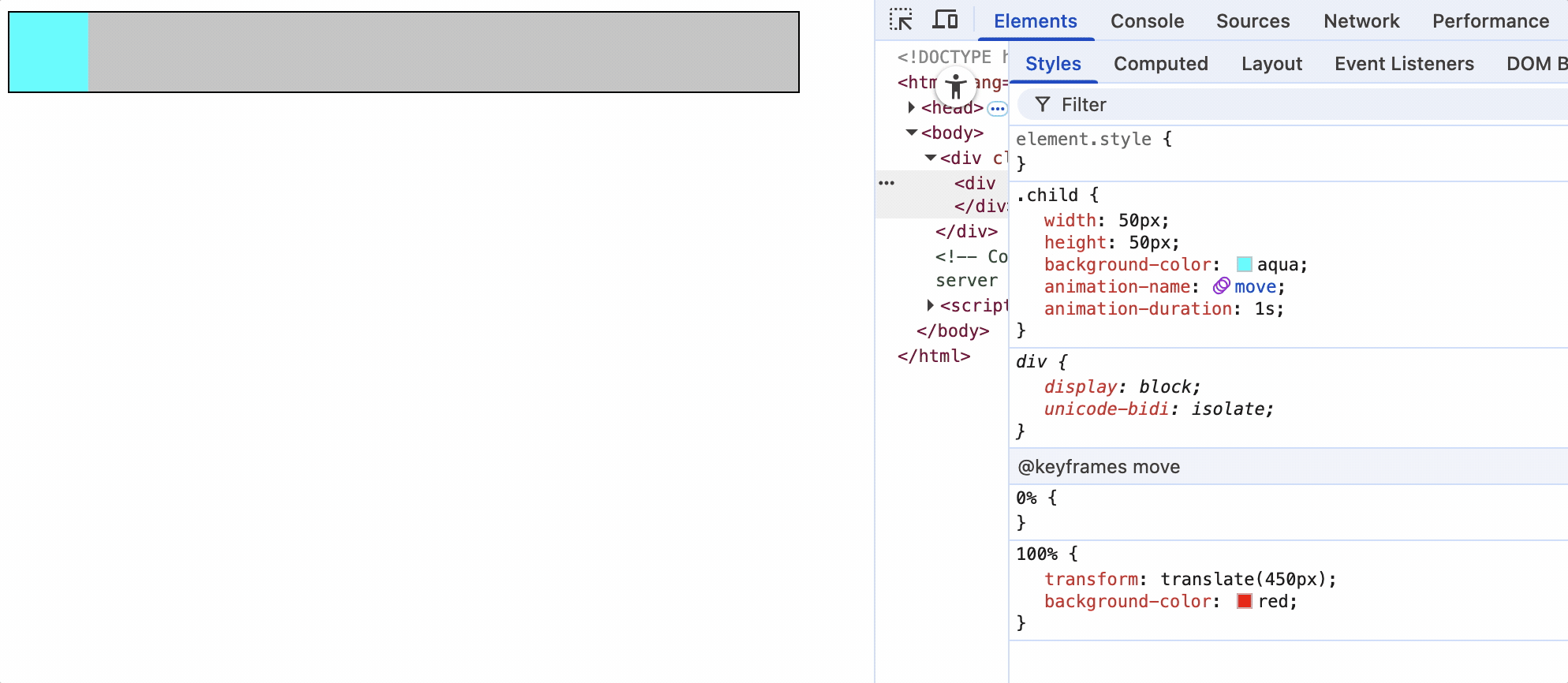Viewport: 1568px width, 683px height.
Task: Open the Sources tab
Action: pos(1253,21)
